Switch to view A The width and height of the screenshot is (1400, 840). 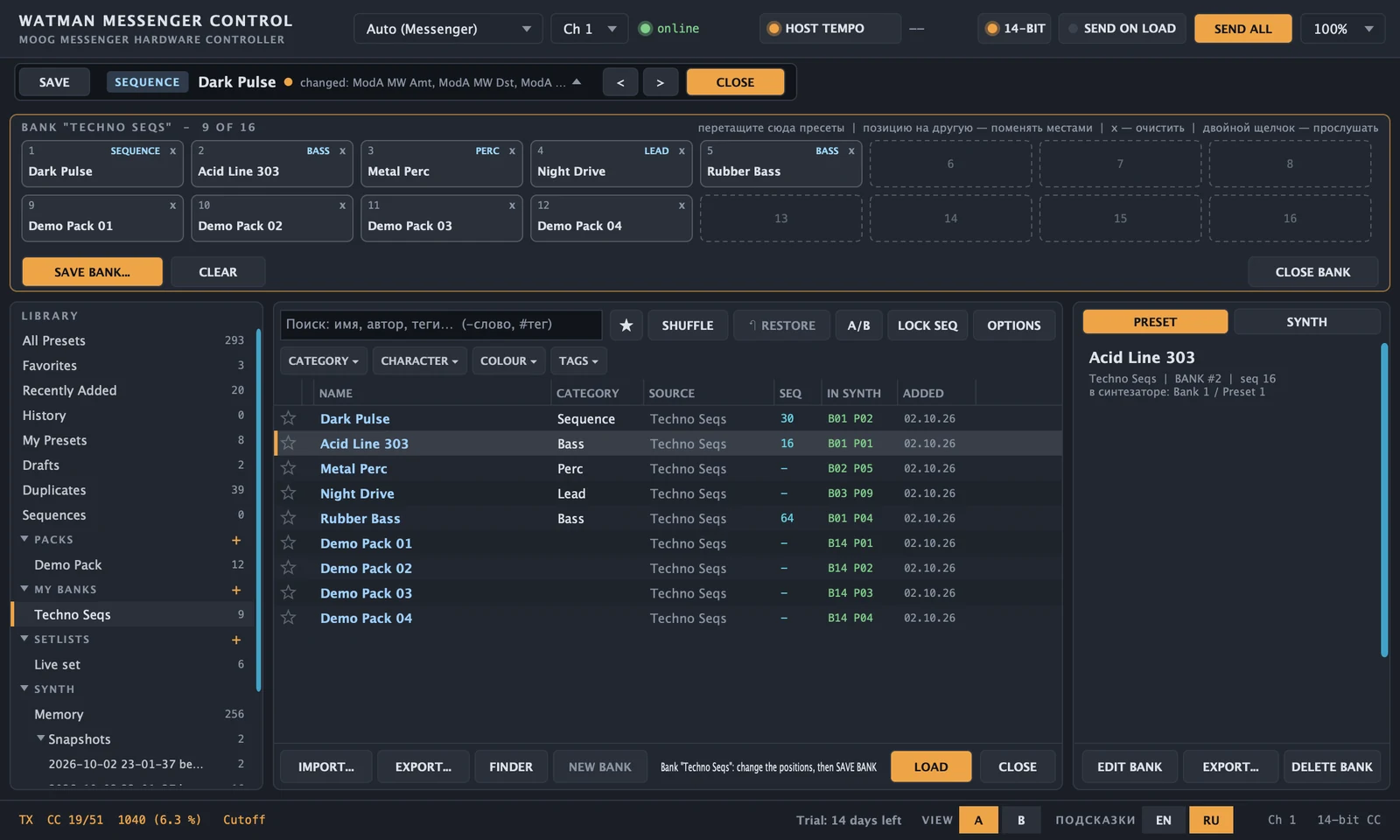978,820
